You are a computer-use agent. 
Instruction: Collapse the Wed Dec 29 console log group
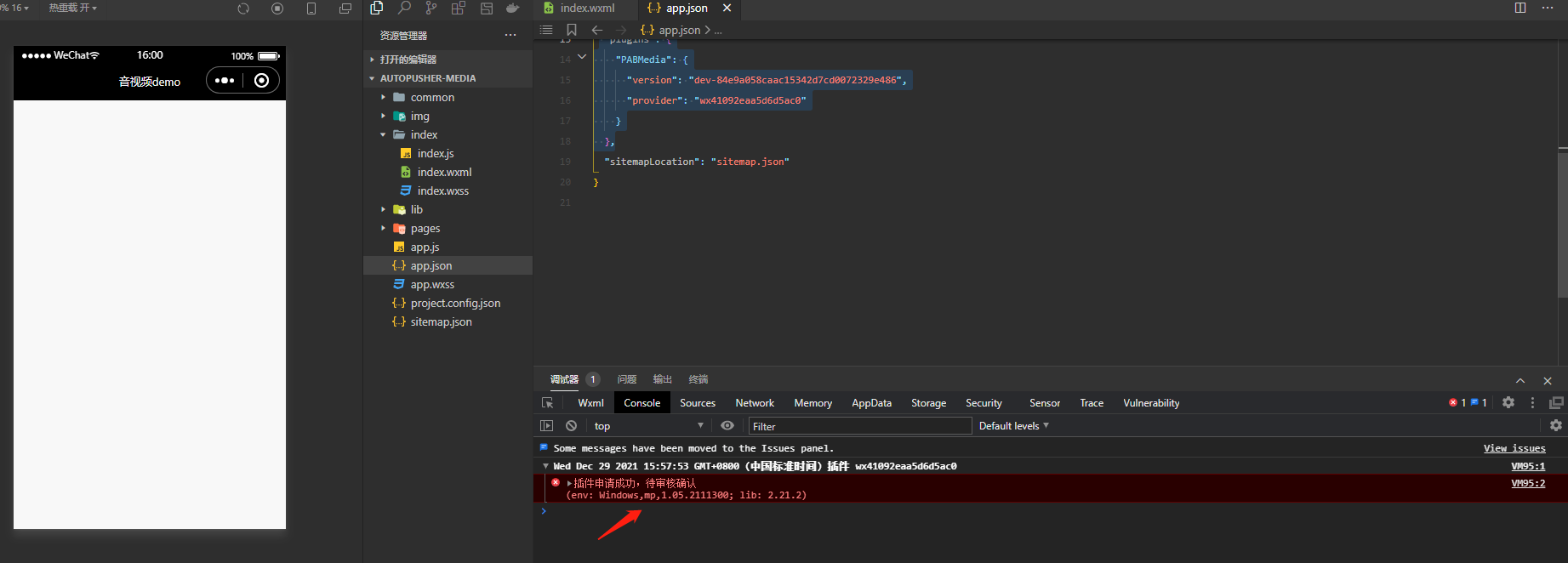[x=545, y=466]
